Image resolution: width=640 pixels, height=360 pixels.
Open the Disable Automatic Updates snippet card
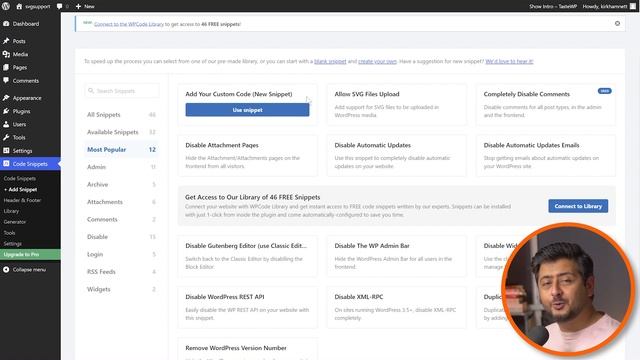[x=396, y=156]
